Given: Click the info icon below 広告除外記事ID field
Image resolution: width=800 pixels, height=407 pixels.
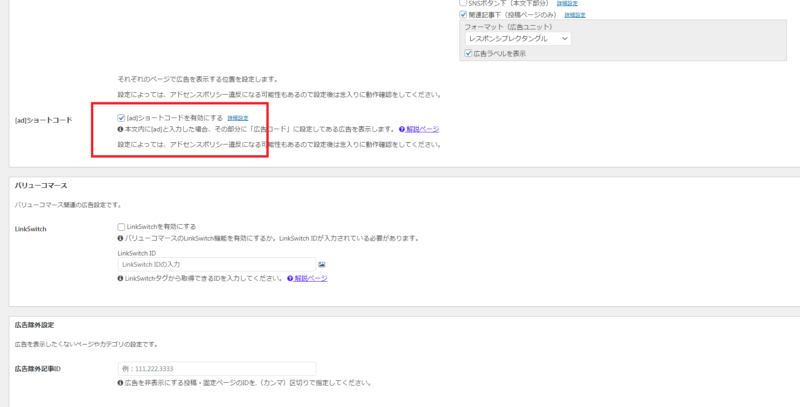Looking at the screenshot, I should coord(120,383).
